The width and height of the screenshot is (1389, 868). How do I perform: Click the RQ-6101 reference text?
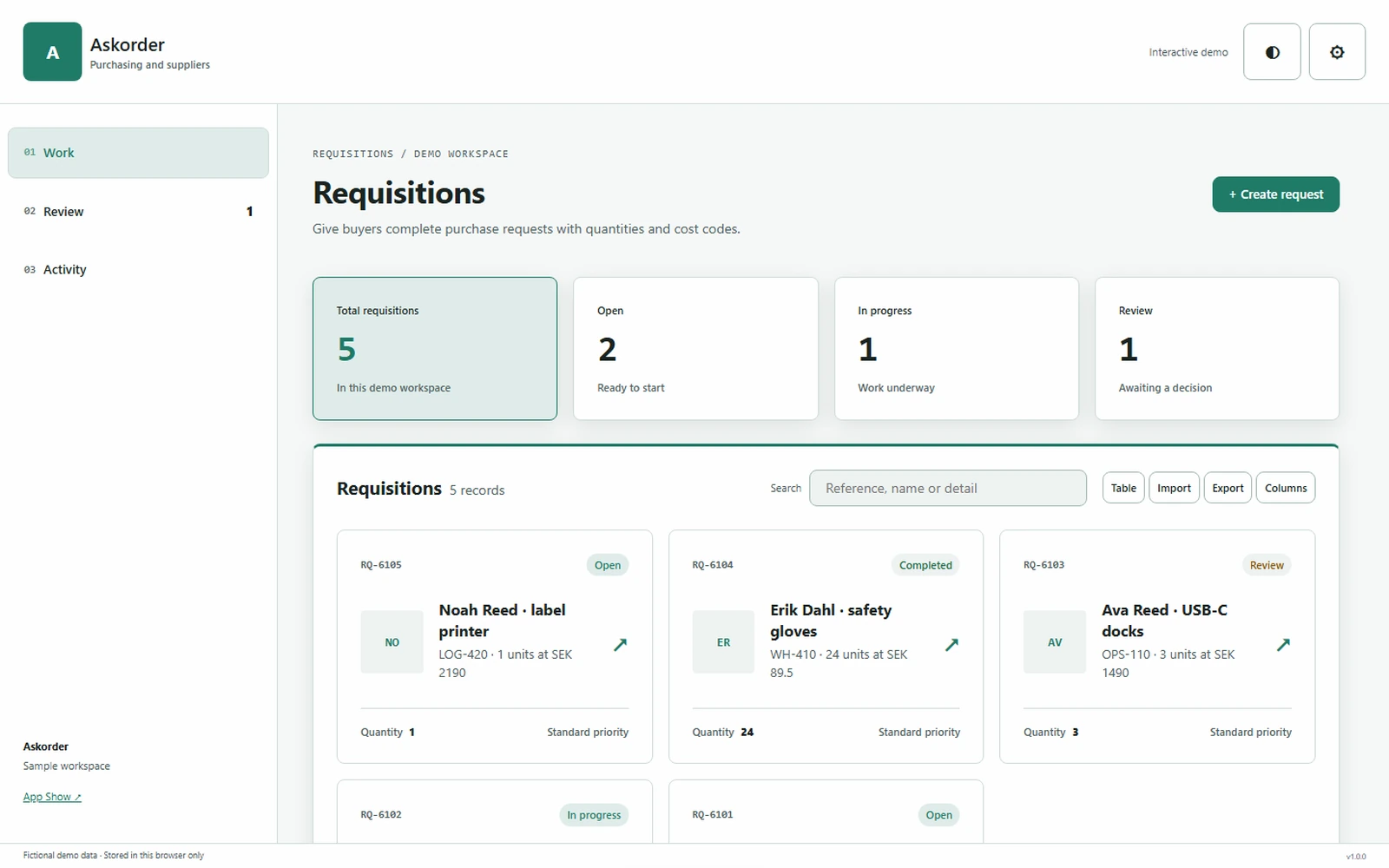tap(713, 815)
